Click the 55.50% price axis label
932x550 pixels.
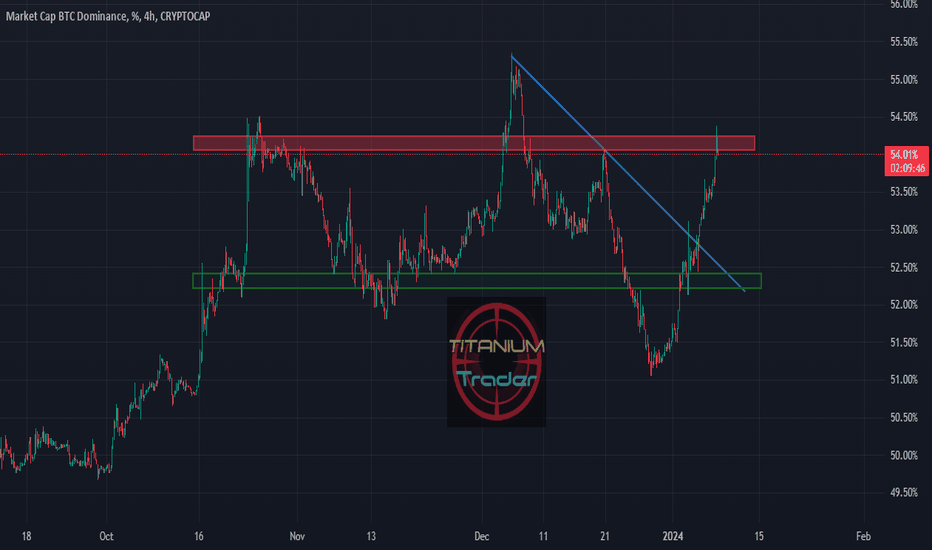(903, 42)
